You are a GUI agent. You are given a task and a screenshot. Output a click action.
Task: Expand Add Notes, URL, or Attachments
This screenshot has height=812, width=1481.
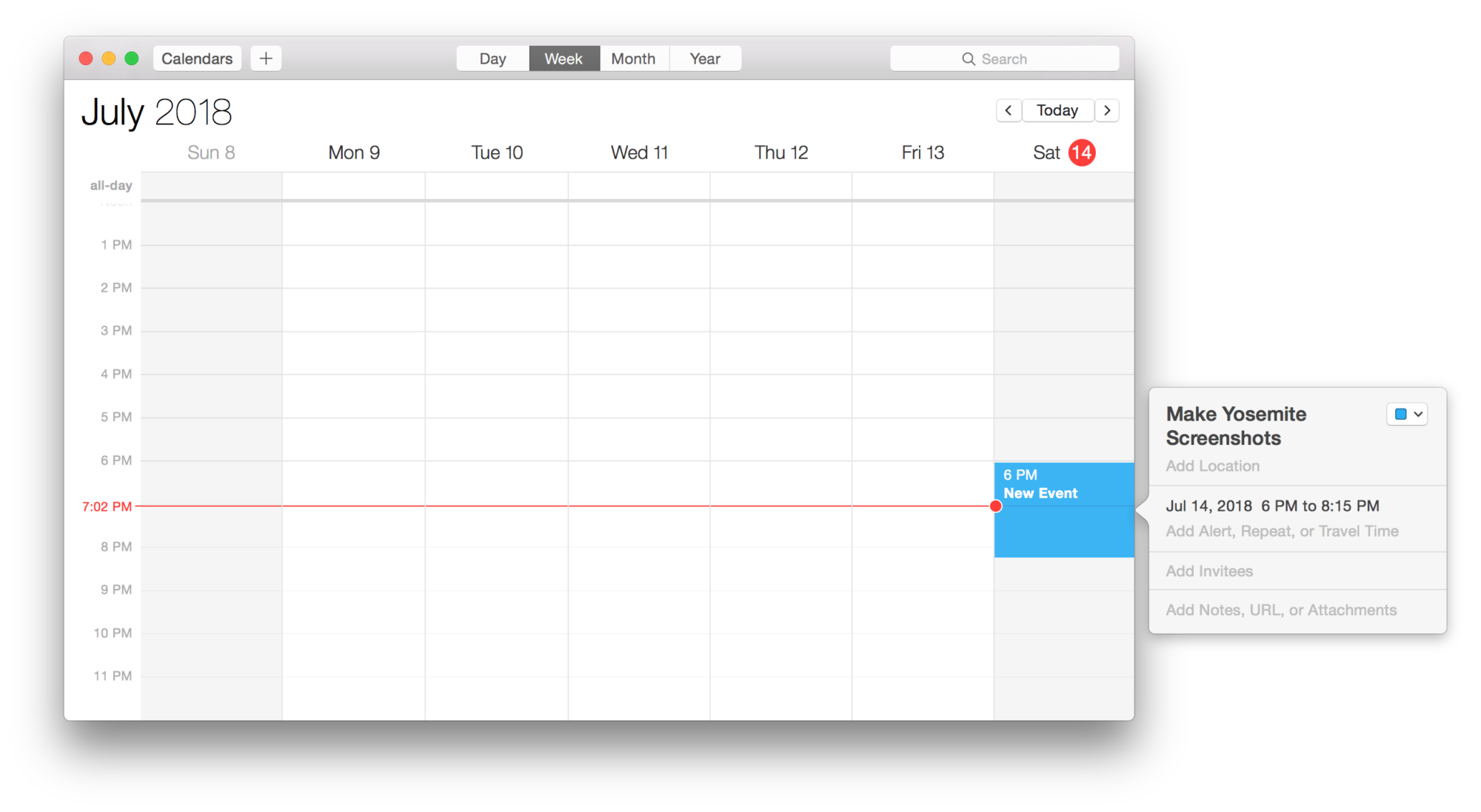click(x=1281, y=610)
